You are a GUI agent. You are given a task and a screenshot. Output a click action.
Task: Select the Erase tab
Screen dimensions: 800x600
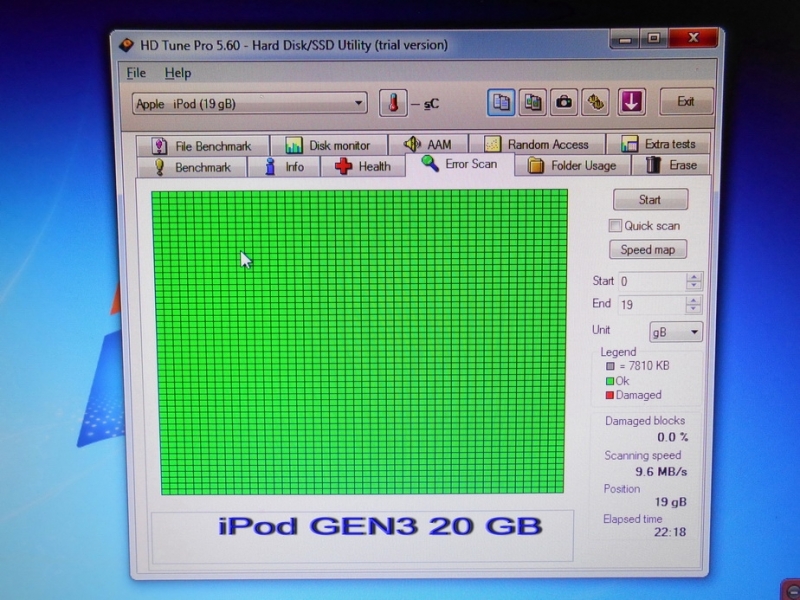[672, 165]
